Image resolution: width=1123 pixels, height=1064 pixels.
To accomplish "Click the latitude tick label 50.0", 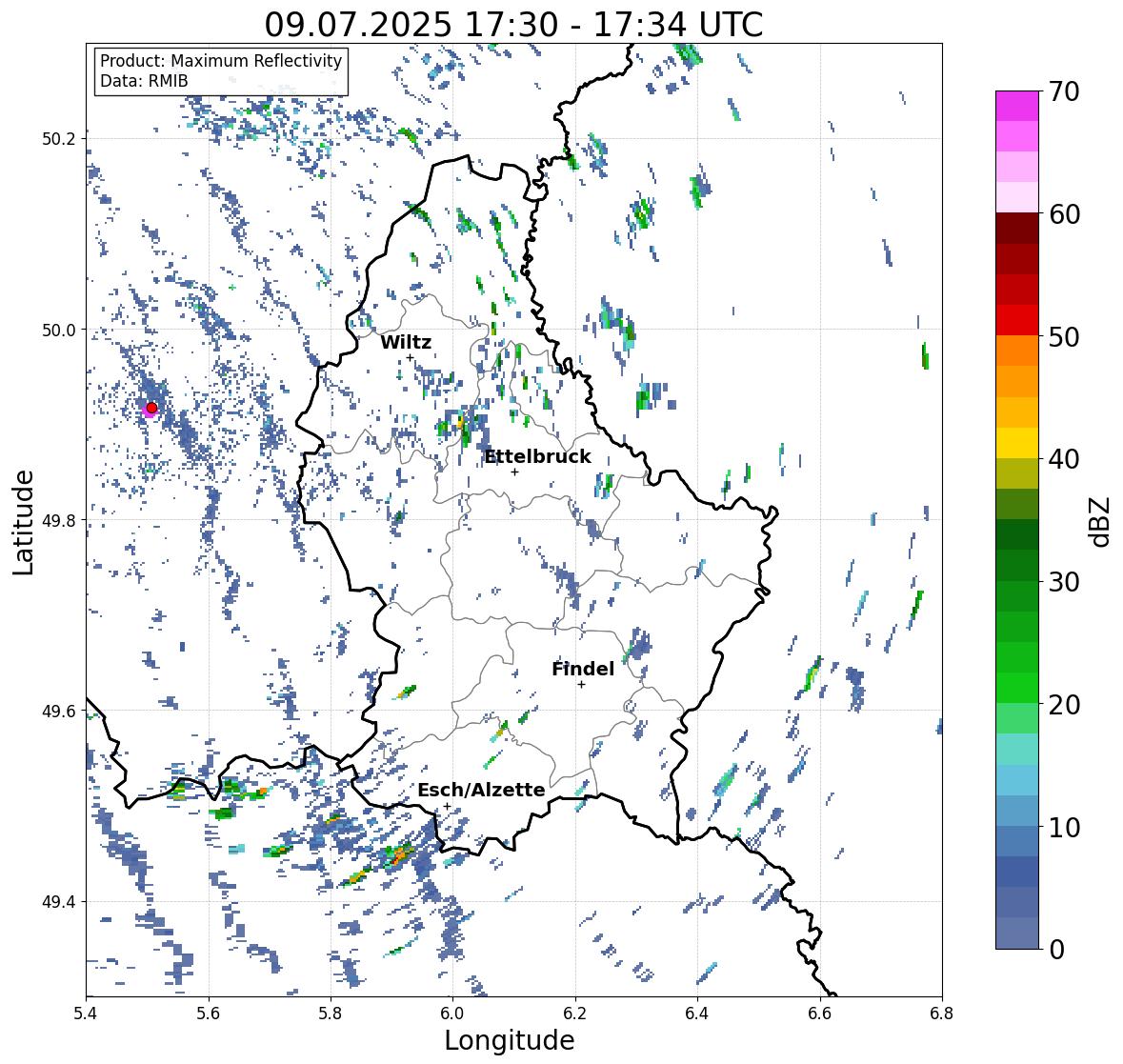I will 58,330.
